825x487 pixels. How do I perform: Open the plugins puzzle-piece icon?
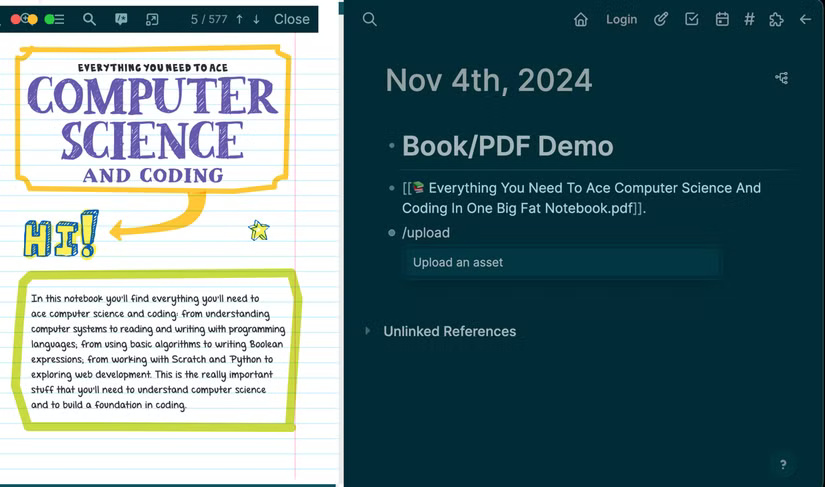coord(776,19)
